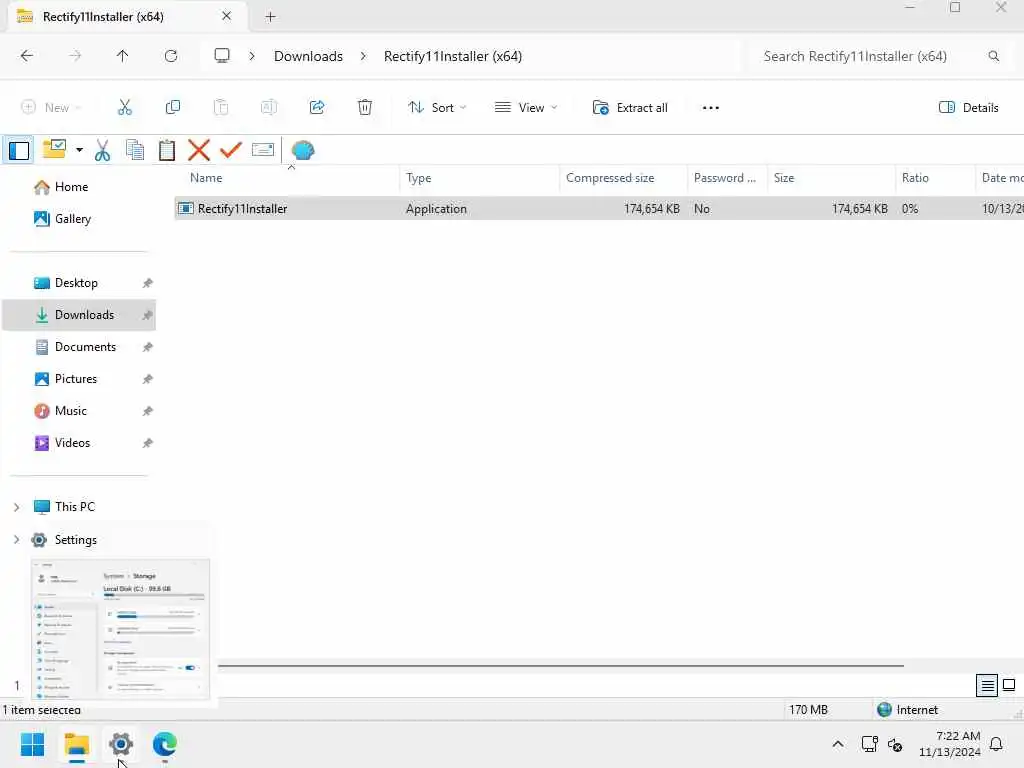The width and height of the screenshot is (1024, 768).
Task: Click the File Explorer taskbar icon
Action: click(76, 744)
